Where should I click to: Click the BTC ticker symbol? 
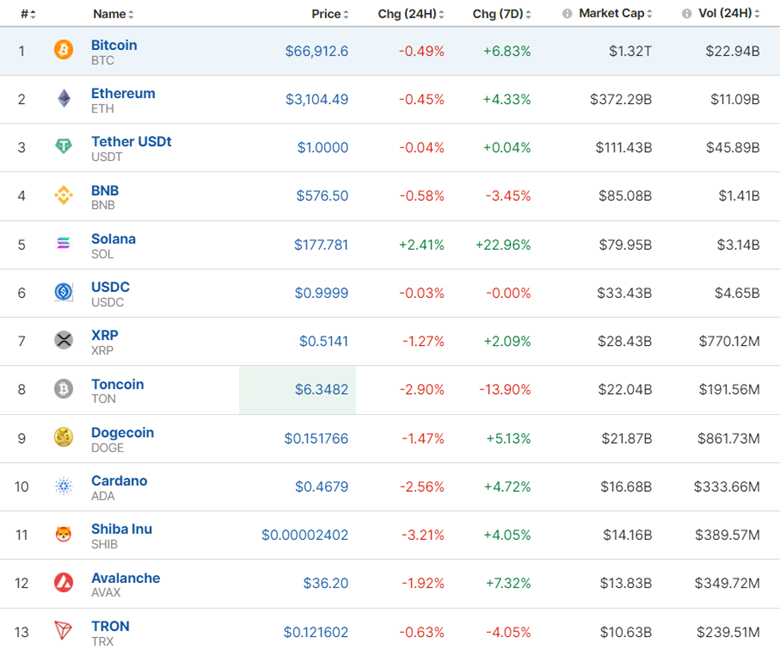tap(102, 61)
